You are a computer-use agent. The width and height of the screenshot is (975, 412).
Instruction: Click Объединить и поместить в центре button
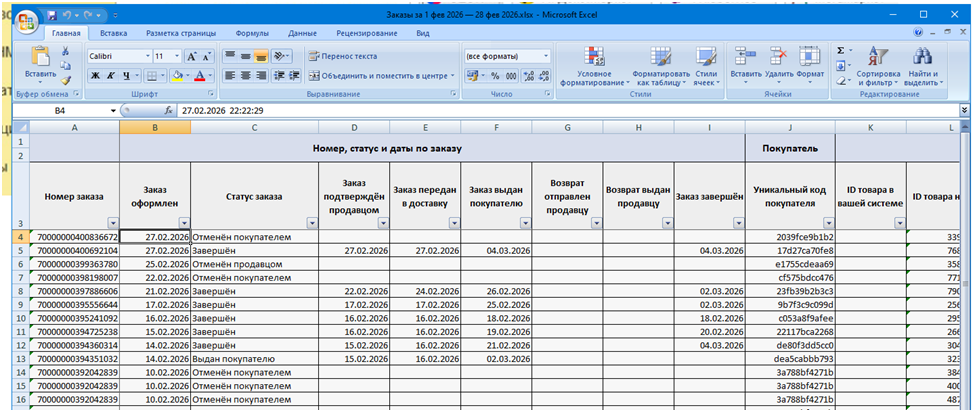377,76
